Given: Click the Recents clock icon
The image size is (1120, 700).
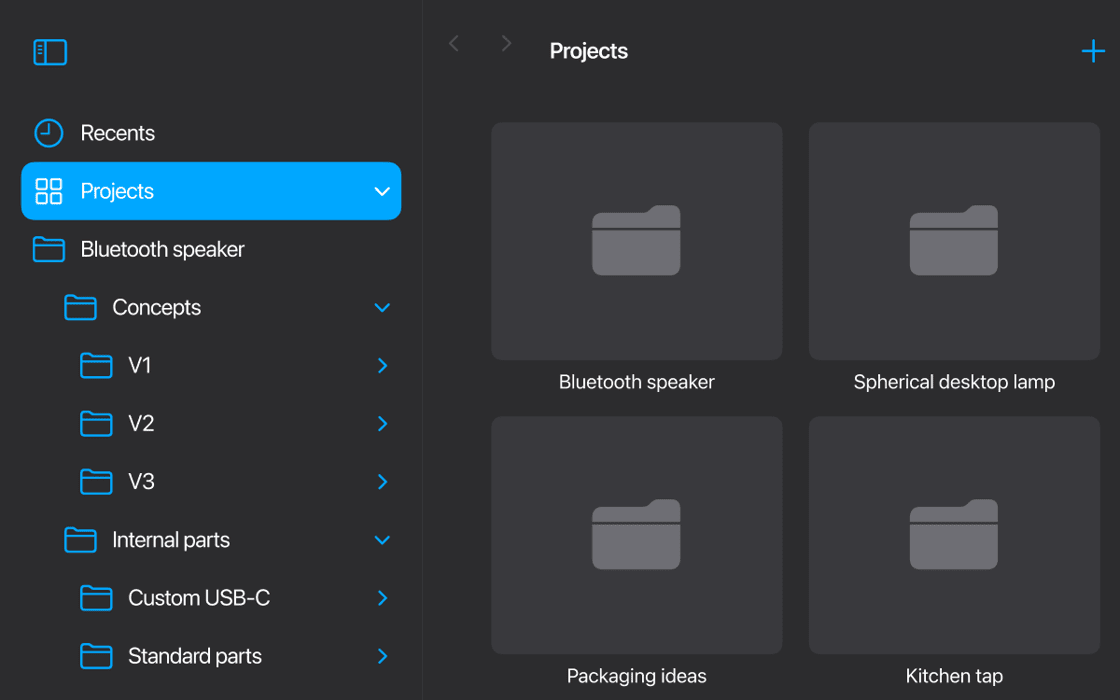Looking at the screenshot, I should (x=48, y=133).
